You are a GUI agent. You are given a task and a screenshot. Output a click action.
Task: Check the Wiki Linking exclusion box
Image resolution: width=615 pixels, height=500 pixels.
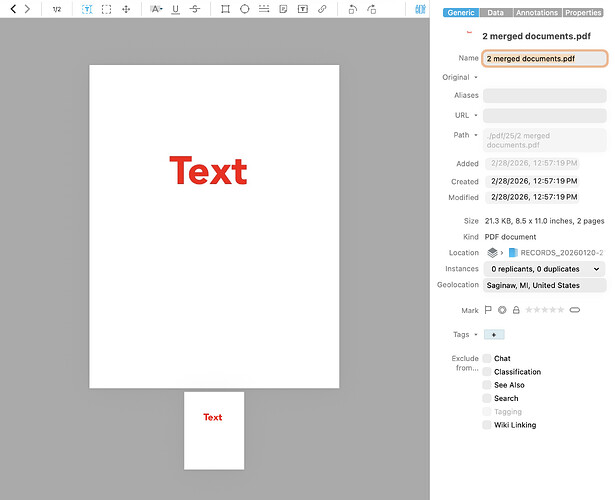487,425
